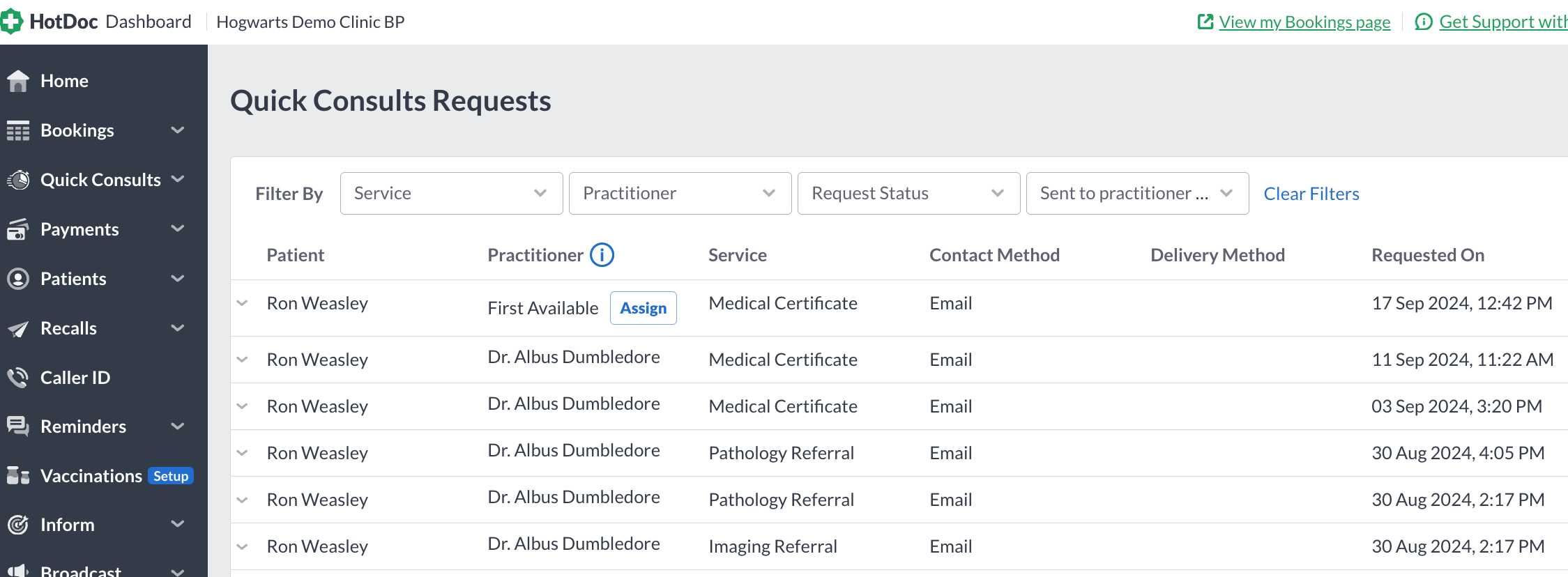The height and width of the screenshot is (577, 1568).
Task: Click the Payments card icon
Action: click(x=18, y=229)
